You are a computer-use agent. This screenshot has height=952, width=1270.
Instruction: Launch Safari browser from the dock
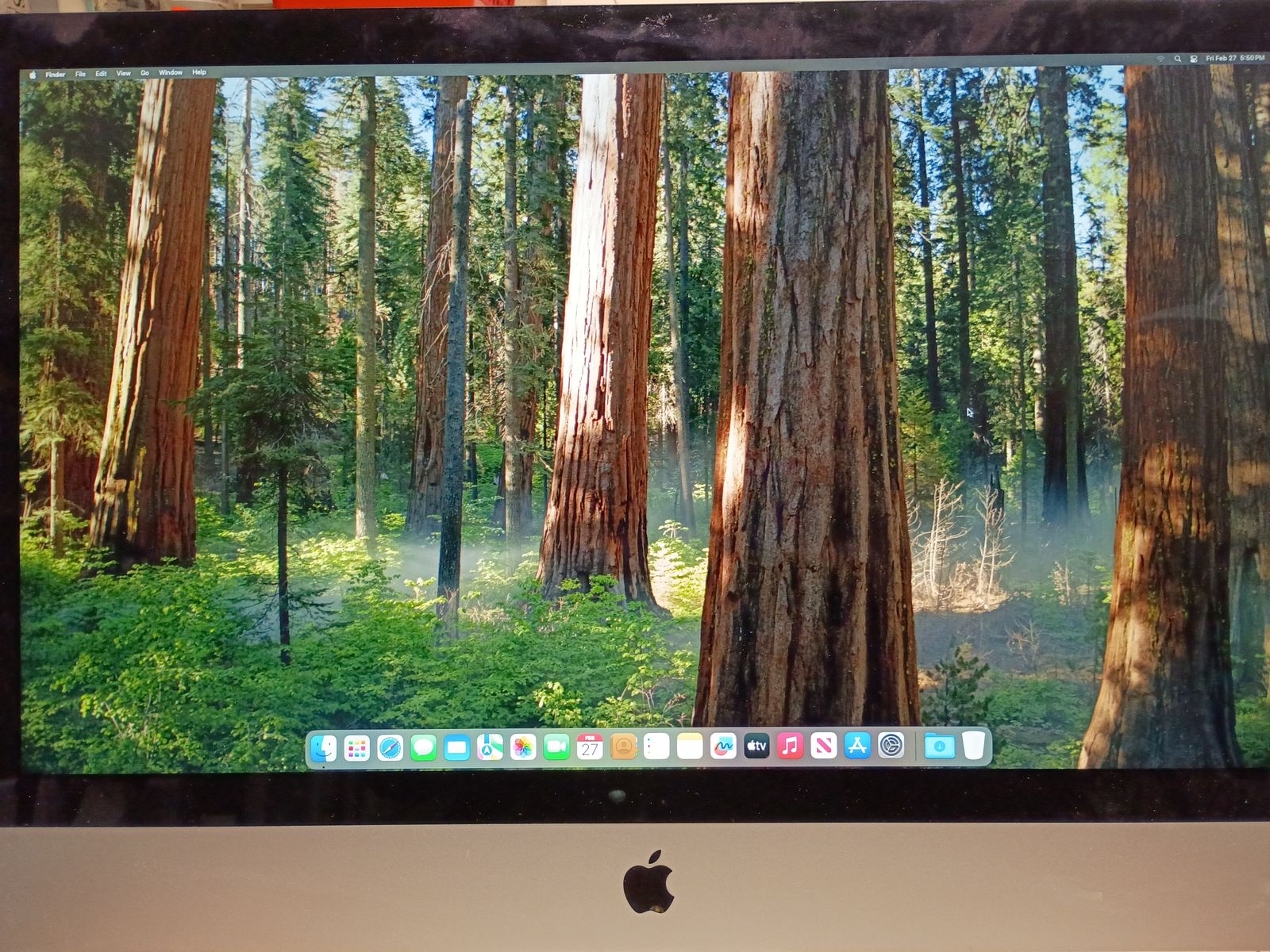[x=390, y=747]
